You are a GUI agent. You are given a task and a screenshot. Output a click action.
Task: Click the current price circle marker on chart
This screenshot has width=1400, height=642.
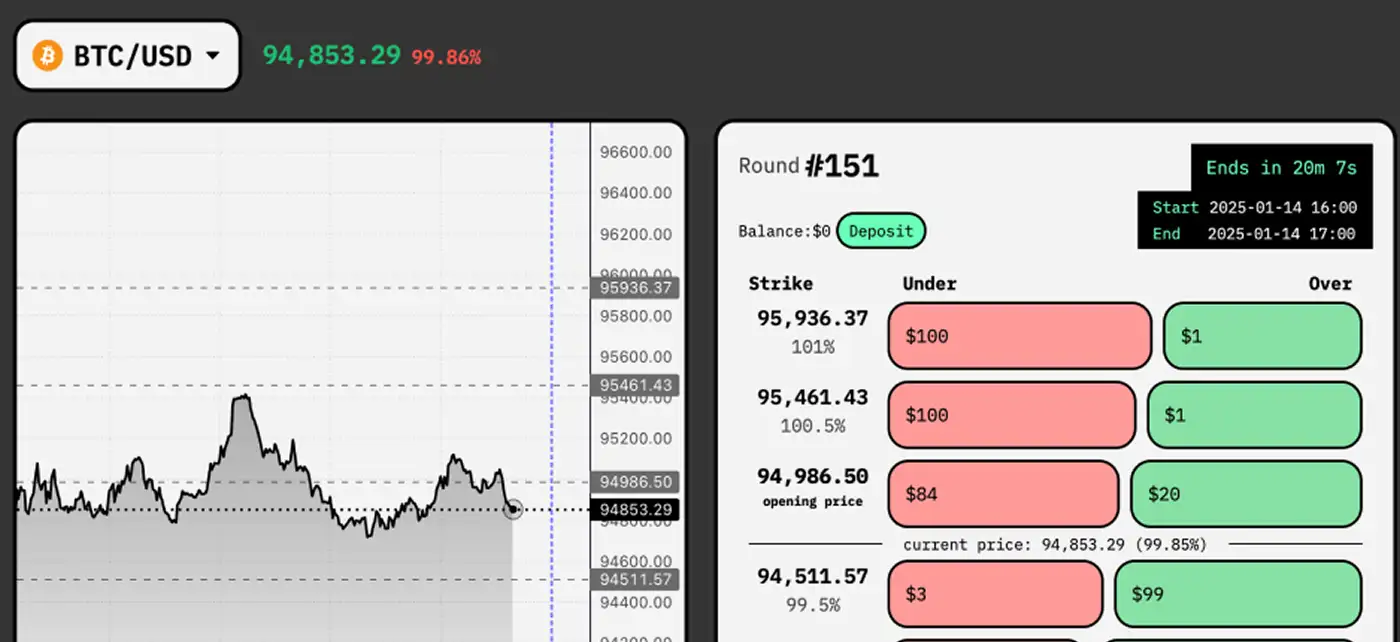[513, 510]
